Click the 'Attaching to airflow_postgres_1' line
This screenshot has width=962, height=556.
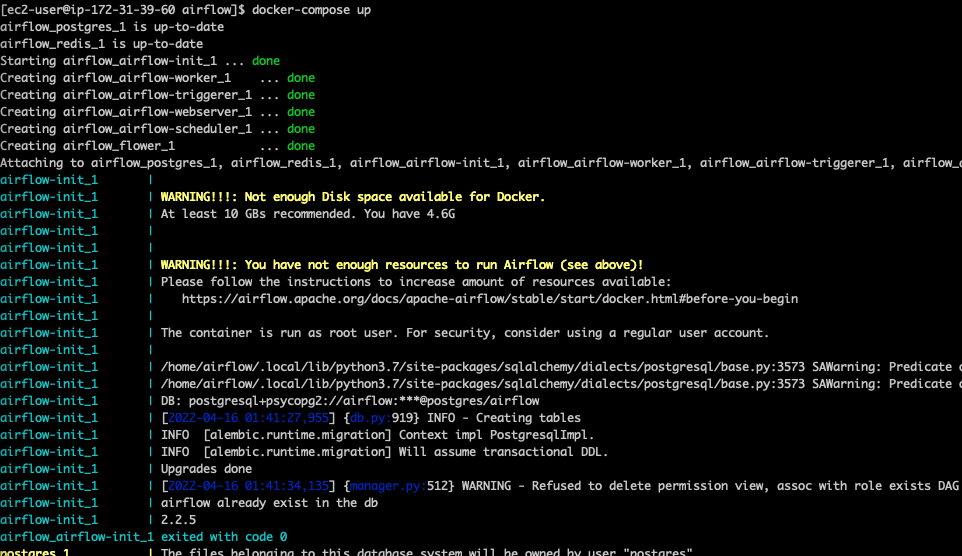[x=481, y=163]
